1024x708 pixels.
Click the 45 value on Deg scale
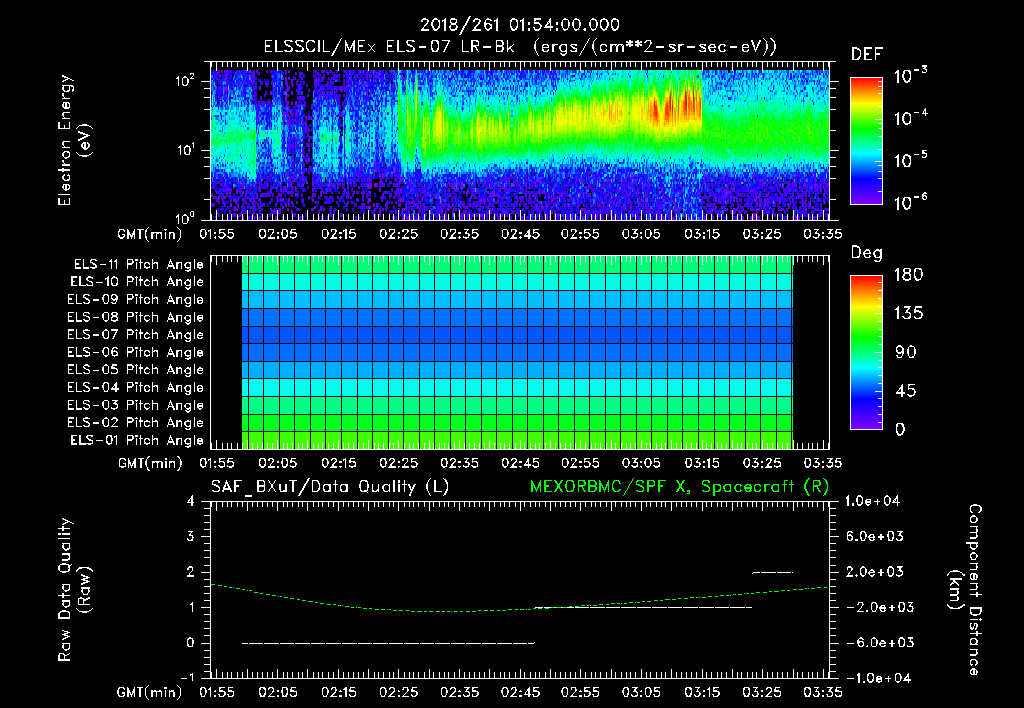pyautogui.click(x=906, y=391)
